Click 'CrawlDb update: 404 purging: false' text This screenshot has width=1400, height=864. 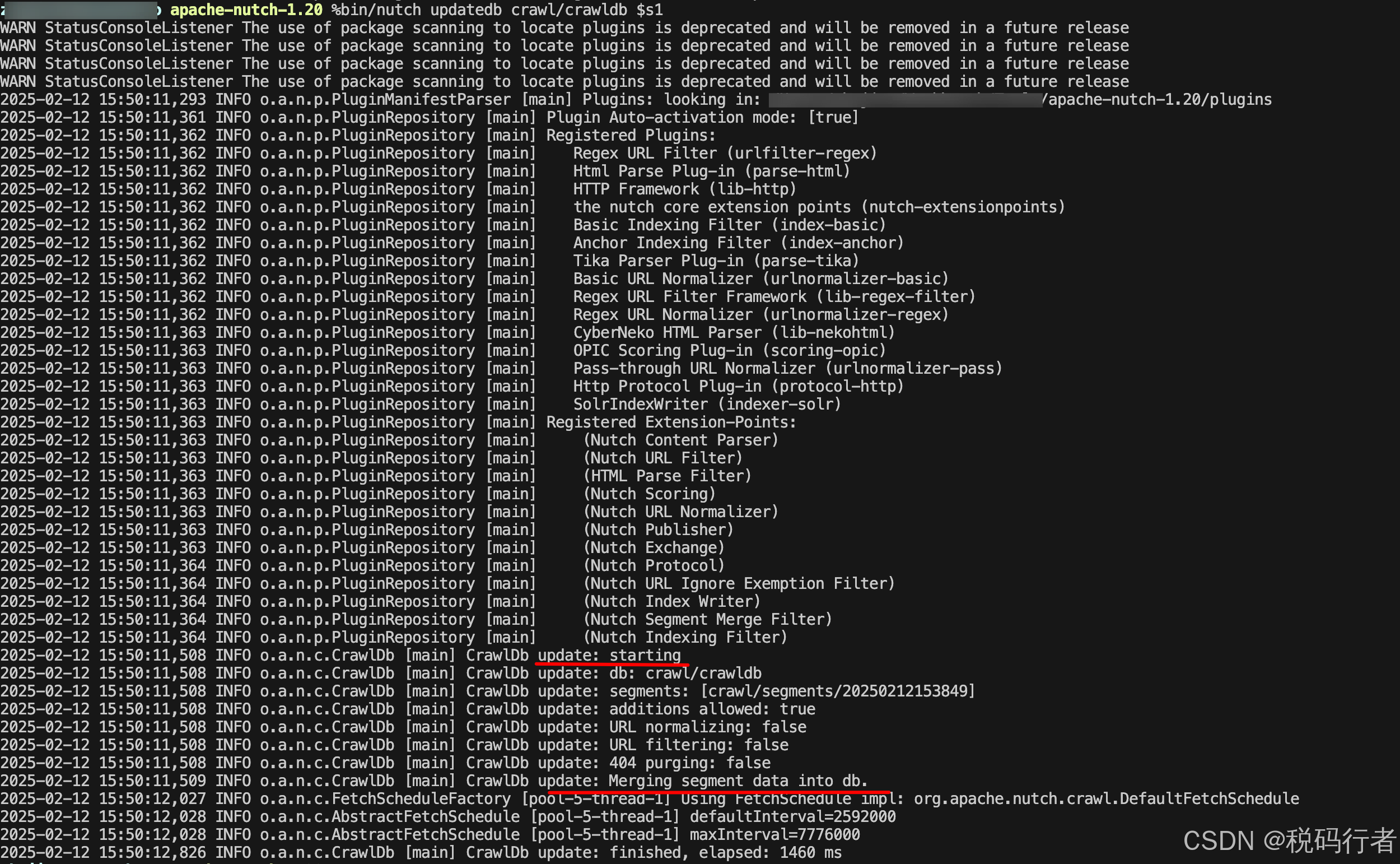tap(618, 762)
